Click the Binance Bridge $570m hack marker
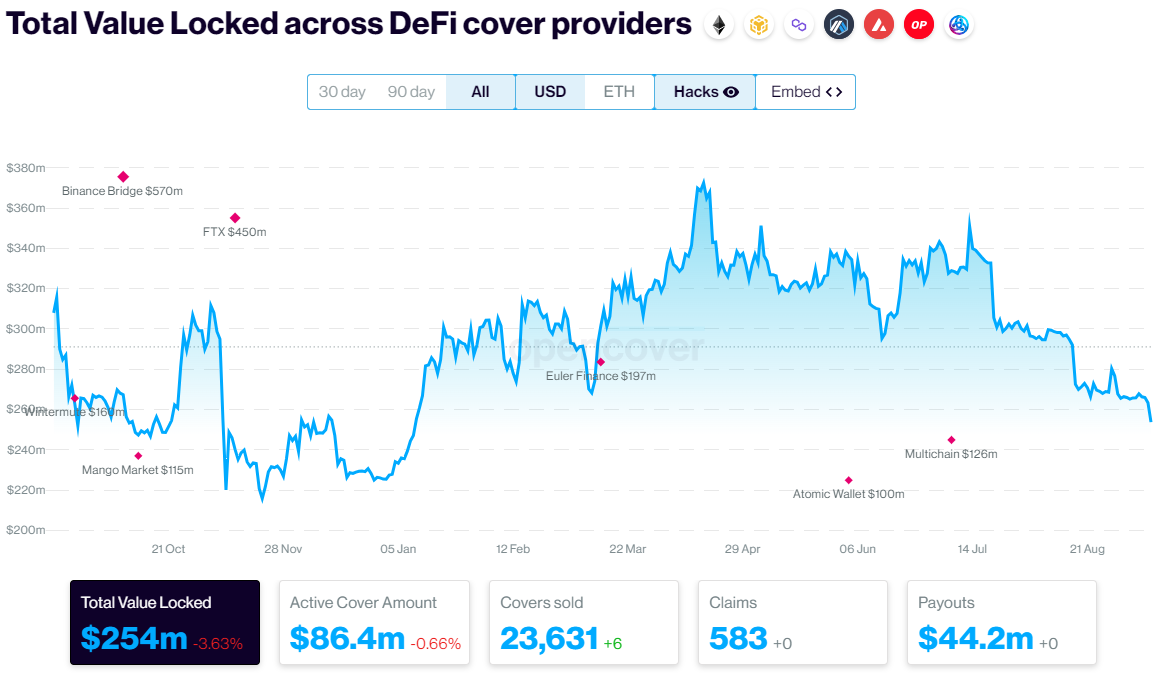The height and width of the screenshot is (675, 1170). coord(123,177)
